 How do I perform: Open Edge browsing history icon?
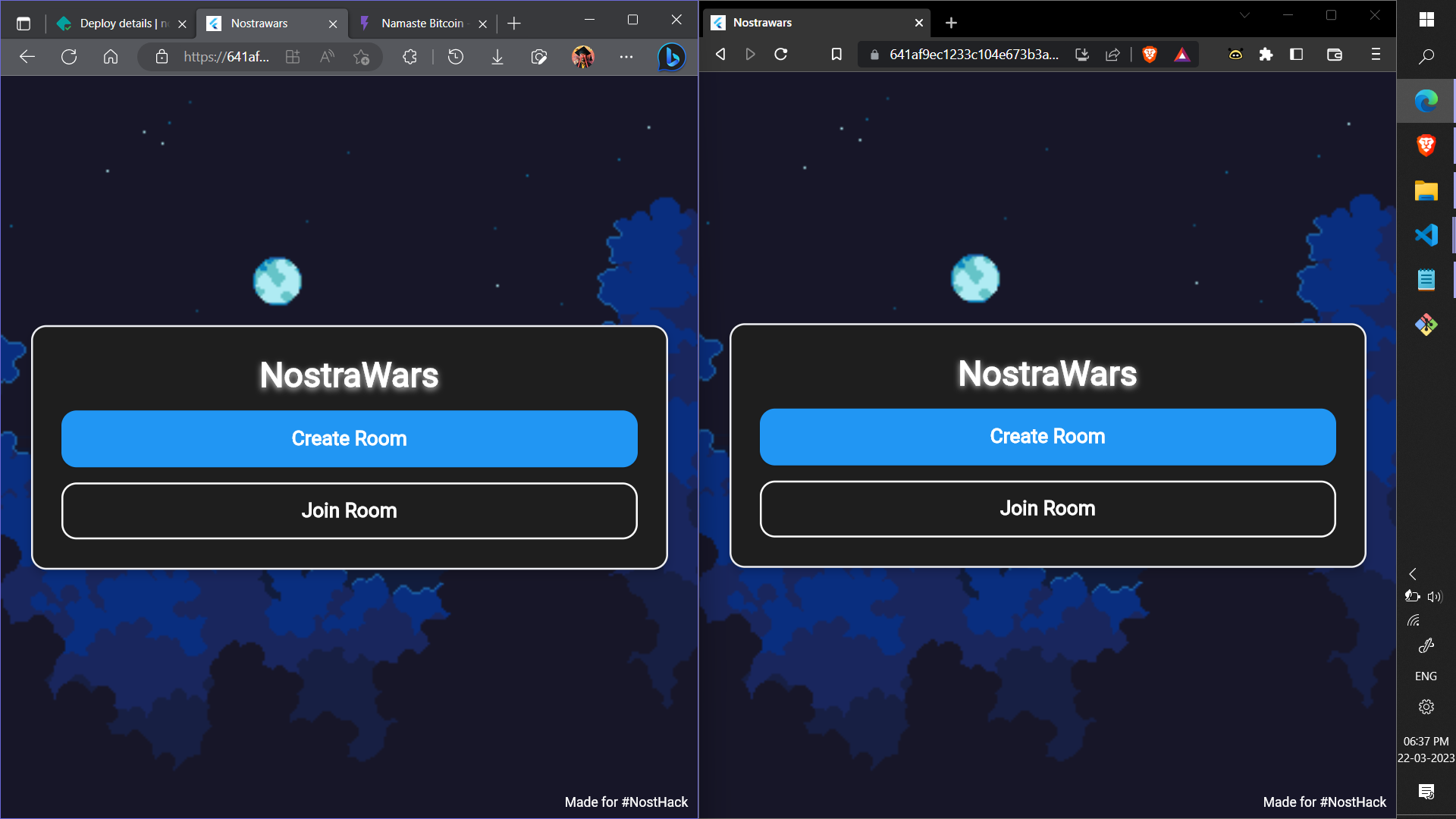456,57
